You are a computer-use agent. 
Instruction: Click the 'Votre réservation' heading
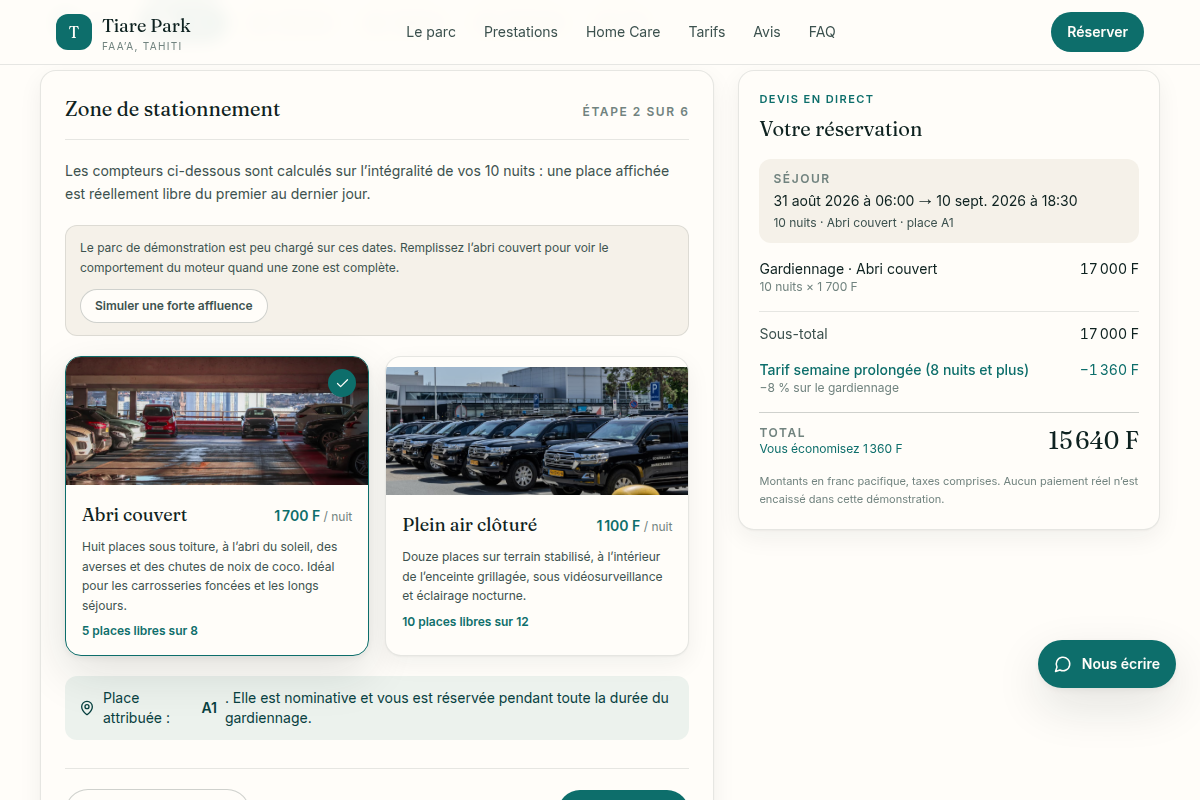point(841,129)
